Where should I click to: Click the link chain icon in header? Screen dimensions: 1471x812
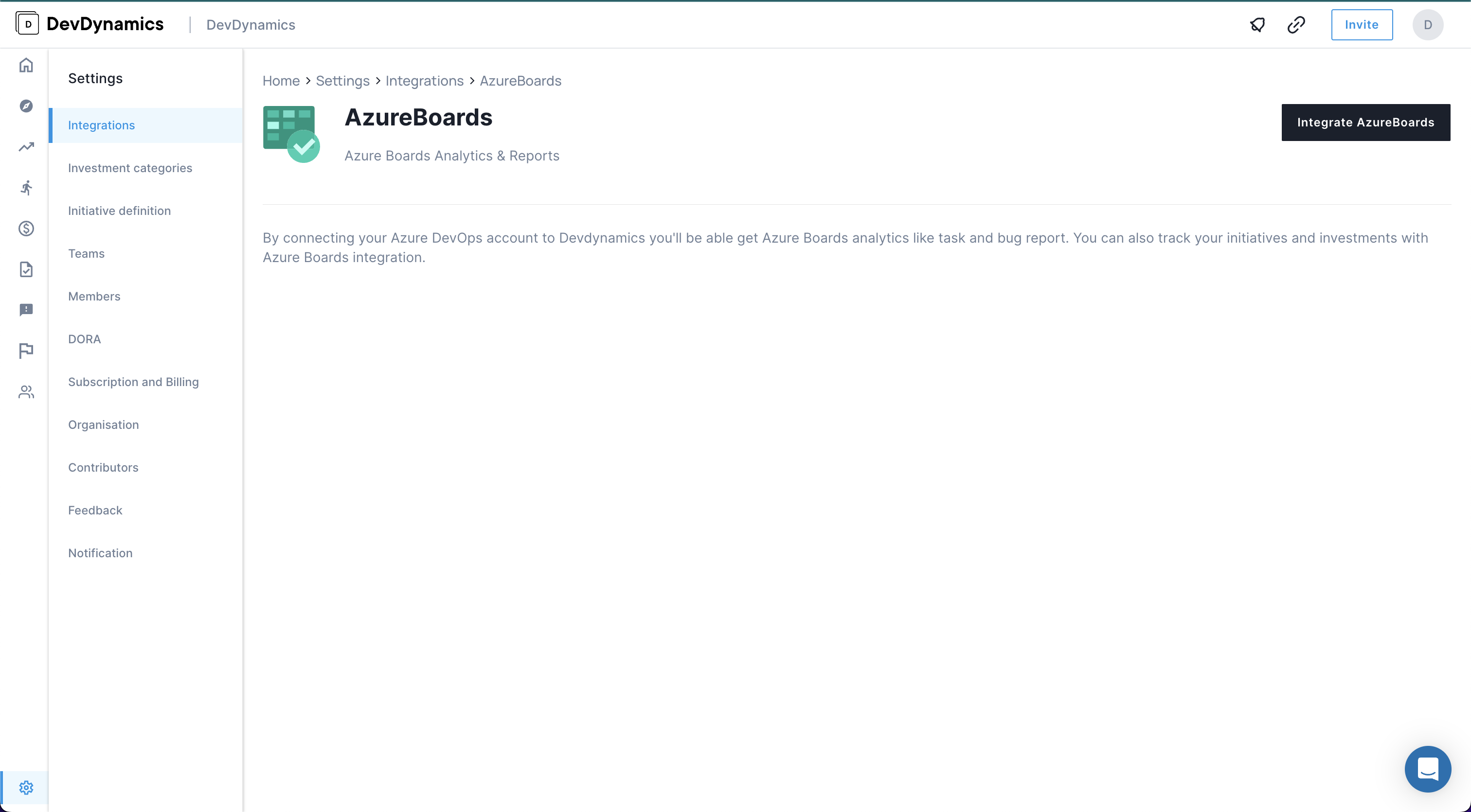click(1296, 24)
